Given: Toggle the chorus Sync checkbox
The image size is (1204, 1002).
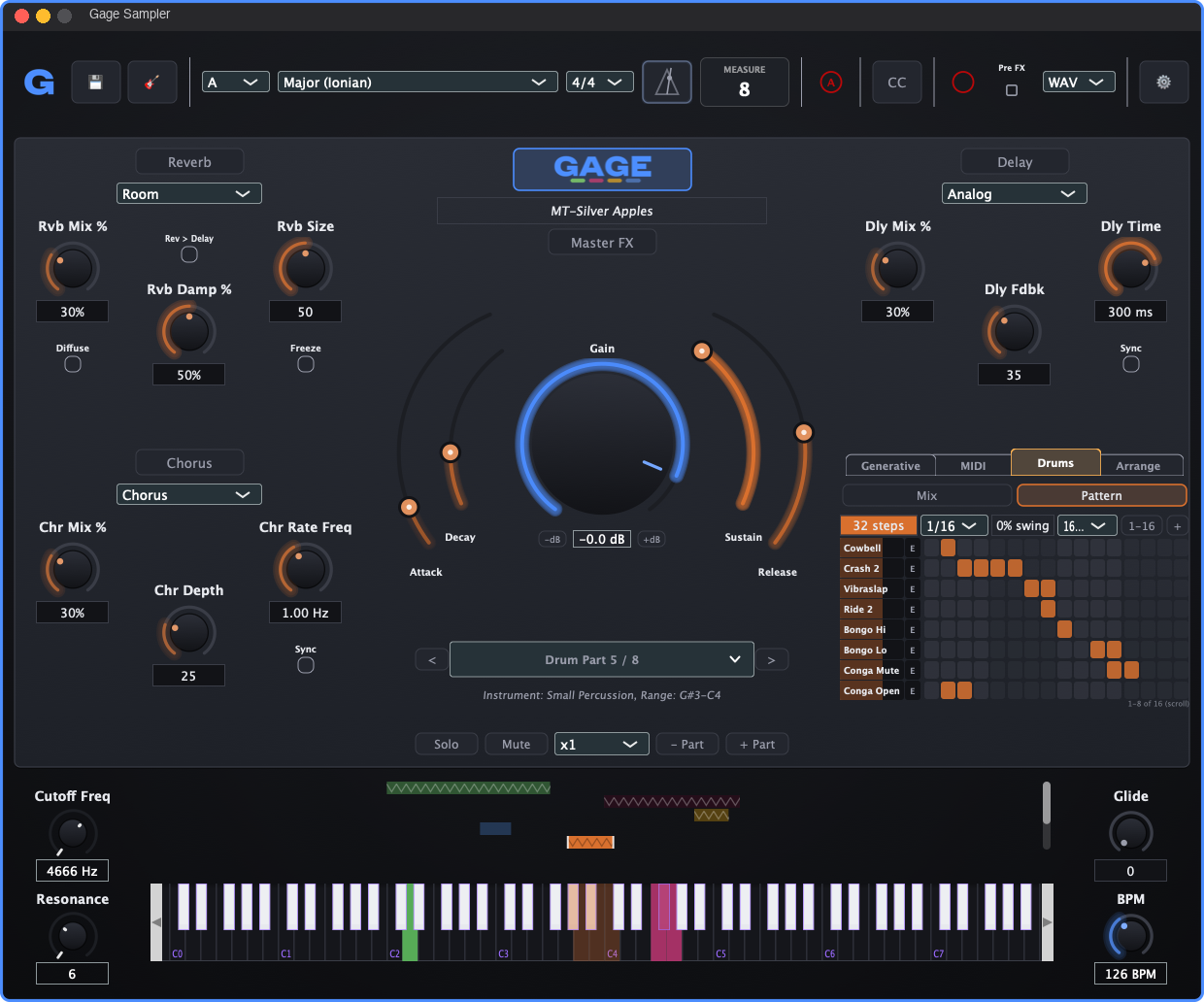Looking at the screenshot, I should [x=306, y=665].
